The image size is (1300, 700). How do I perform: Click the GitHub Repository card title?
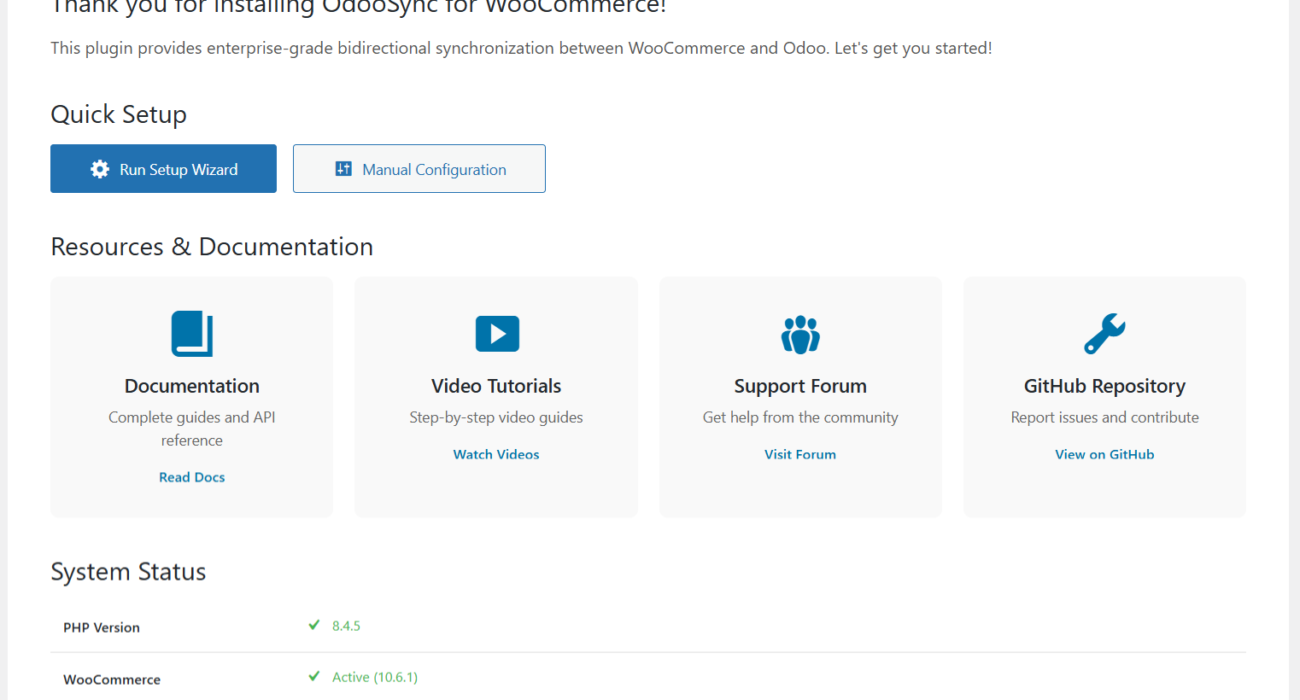coord(1105,386)
